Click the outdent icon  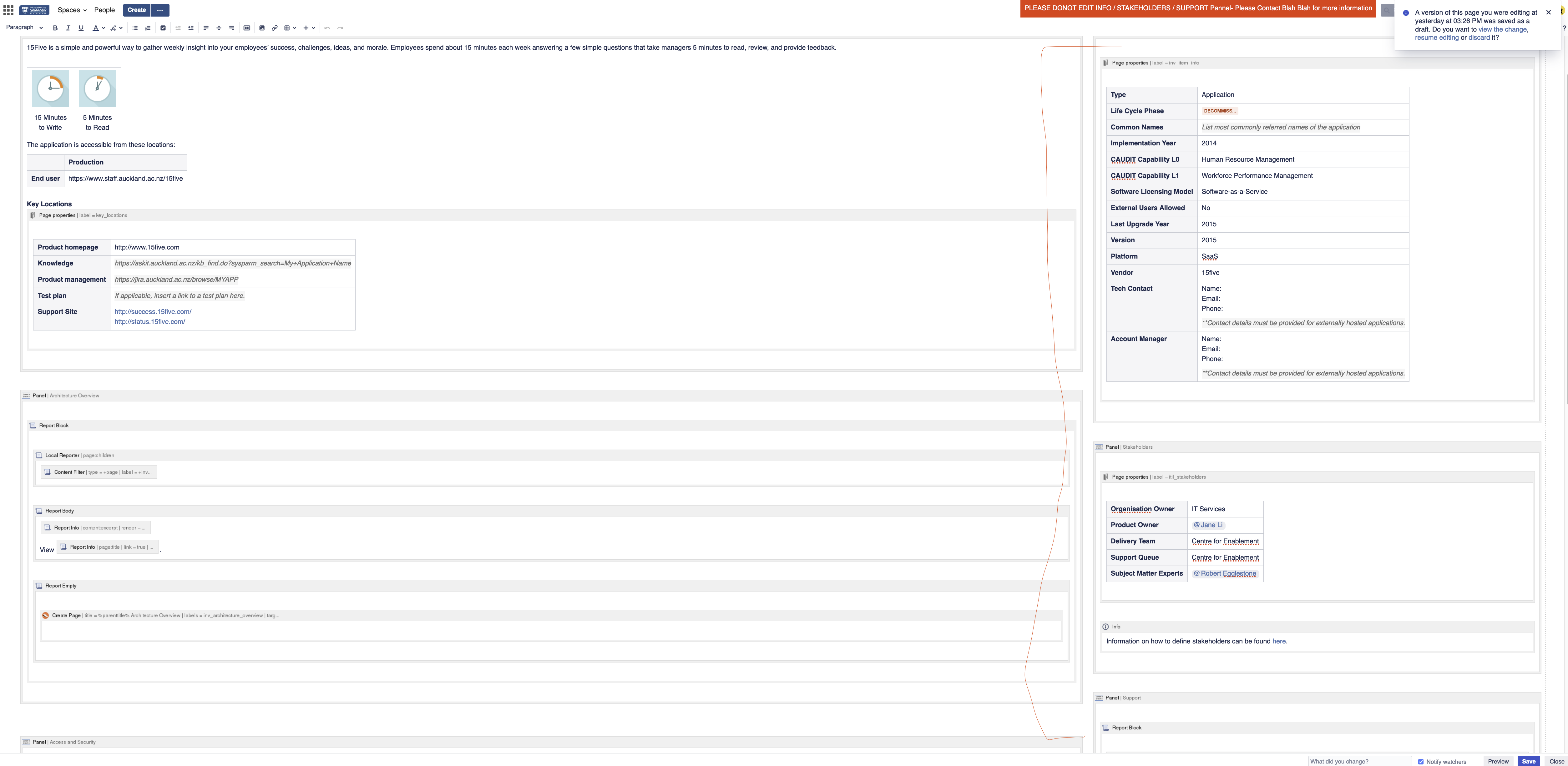(x=178, y=28)
